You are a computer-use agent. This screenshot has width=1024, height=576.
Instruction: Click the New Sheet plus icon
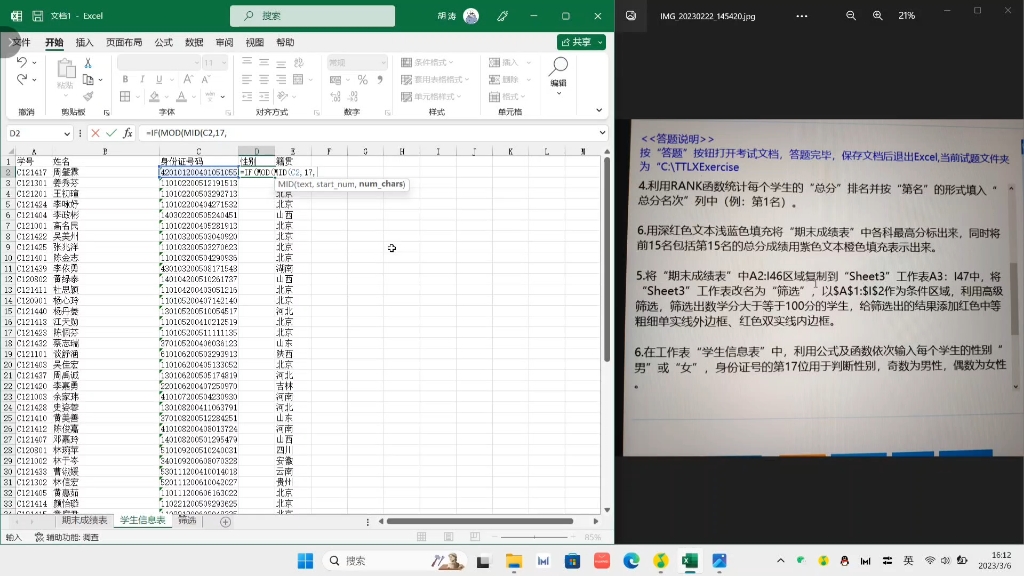click(224, 521)
